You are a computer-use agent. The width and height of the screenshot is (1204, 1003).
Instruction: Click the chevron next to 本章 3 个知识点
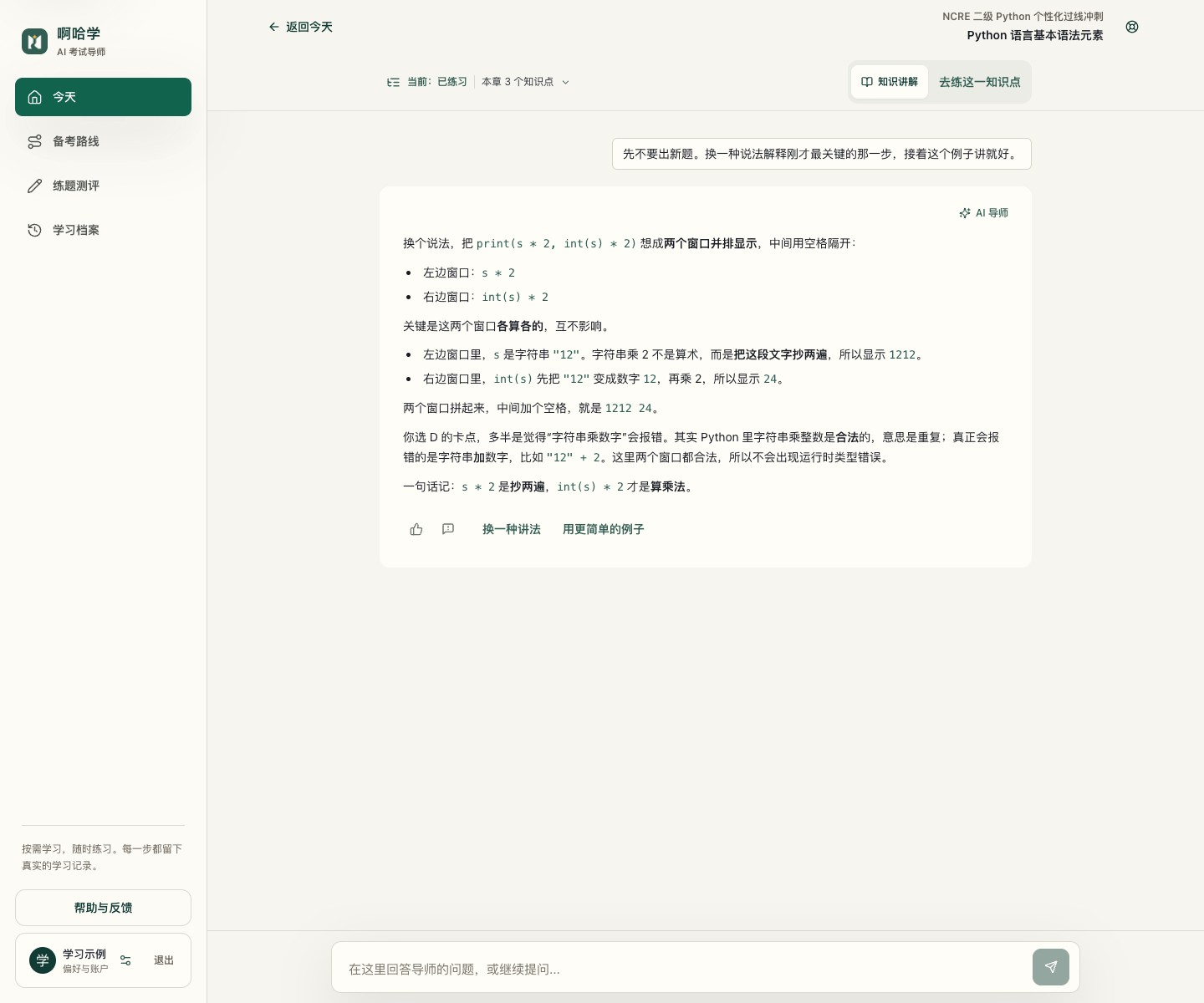tap(566, 82)
